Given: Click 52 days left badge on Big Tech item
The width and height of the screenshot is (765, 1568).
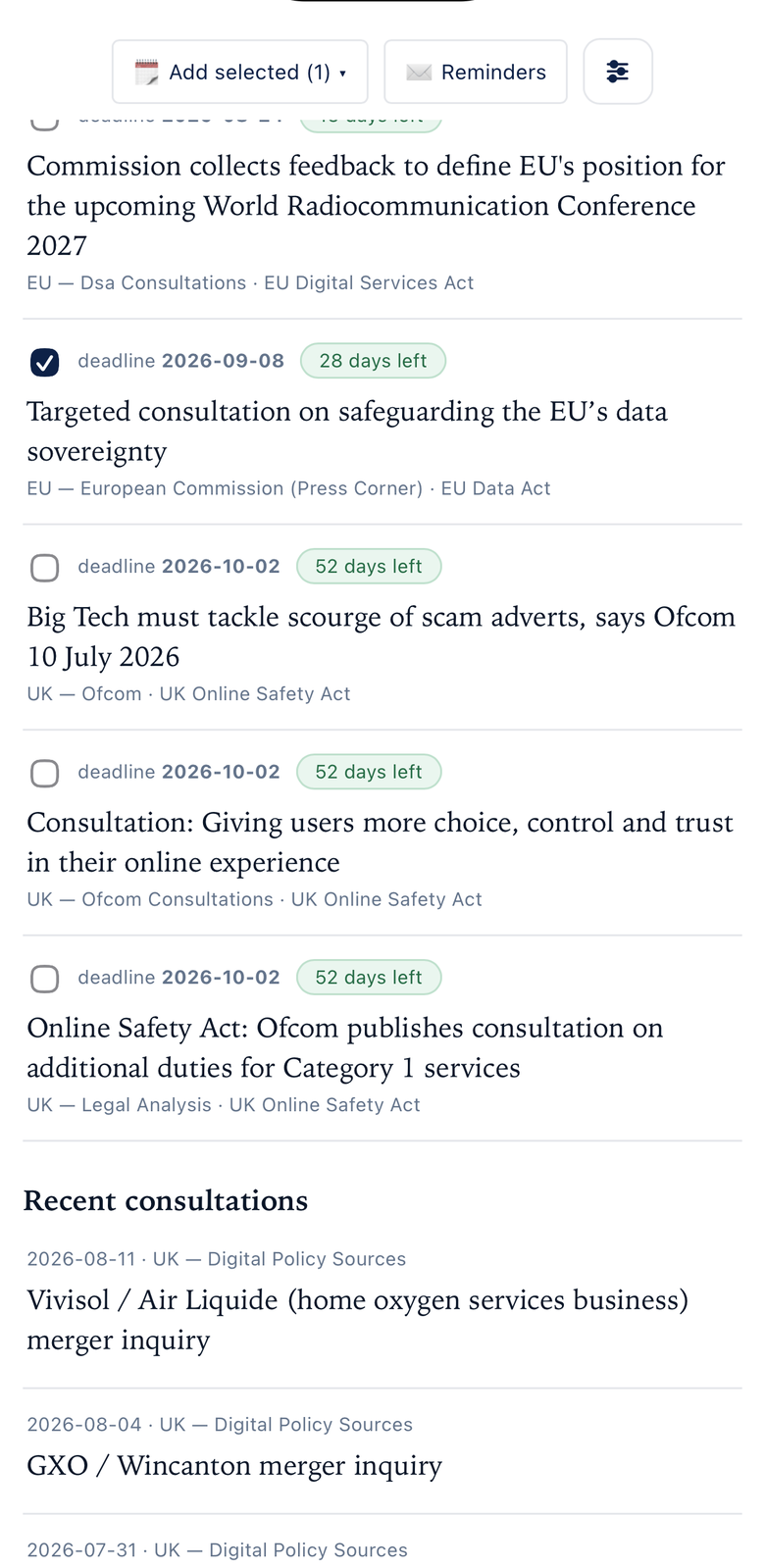Looking at the screenshot, I should [369, 567].
